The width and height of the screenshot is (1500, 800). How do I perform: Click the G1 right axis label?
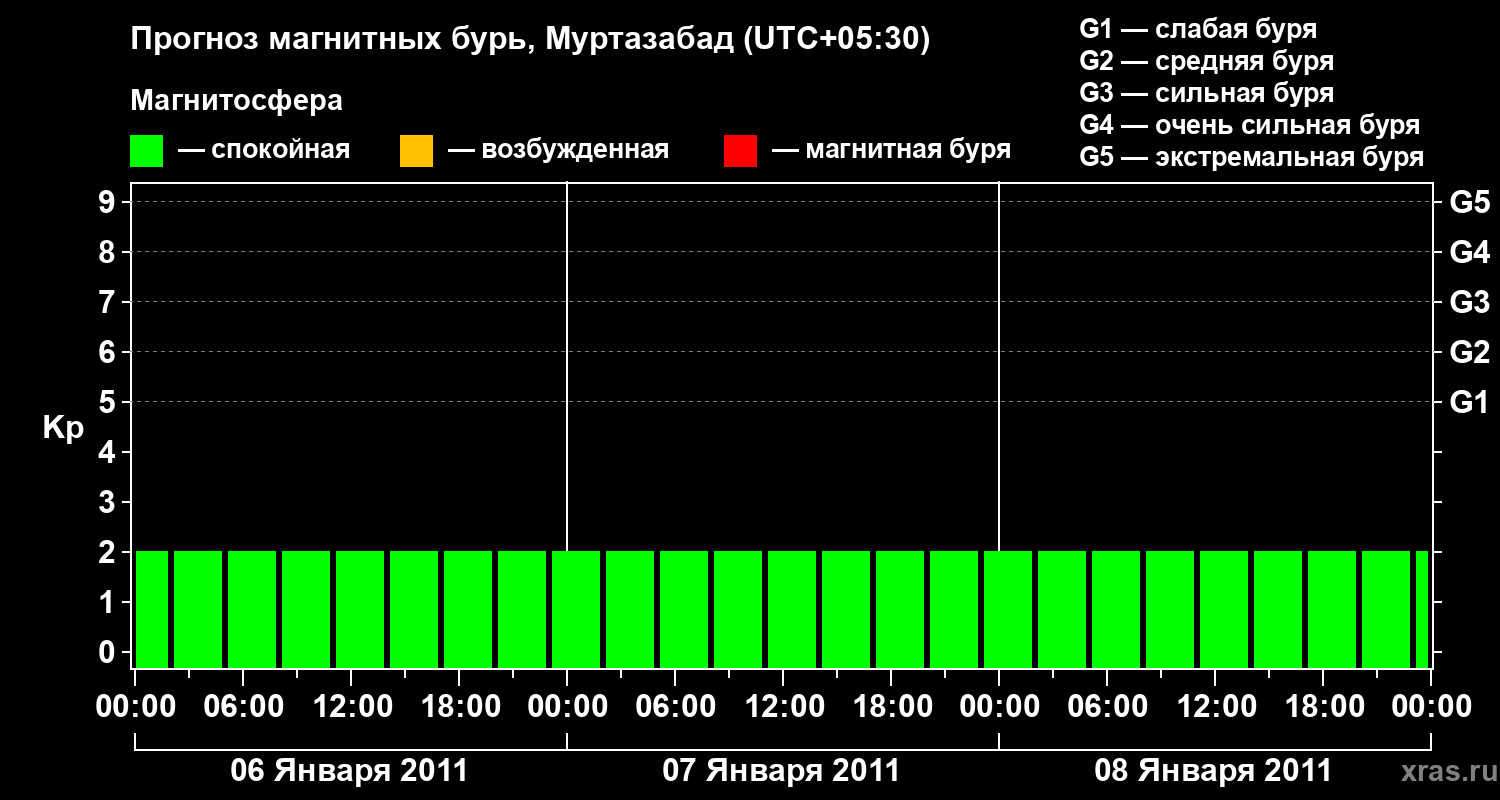coord(1469,402)
